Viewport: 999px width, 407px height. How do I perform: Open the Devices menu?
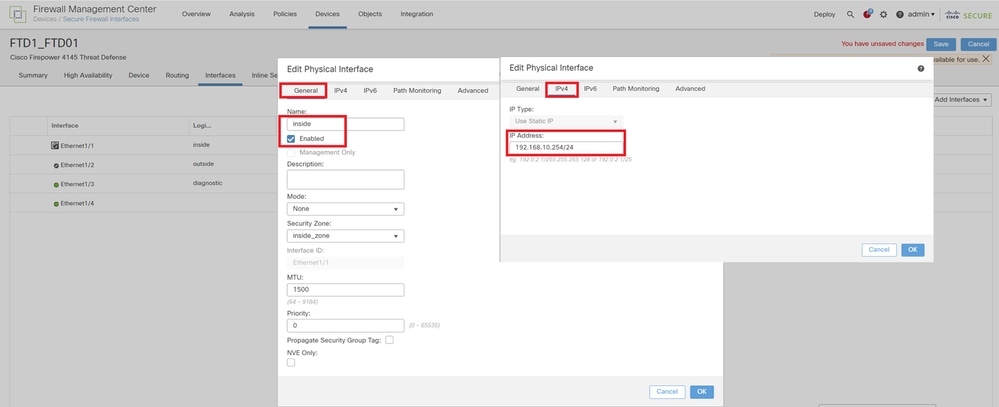pos(327,14)
